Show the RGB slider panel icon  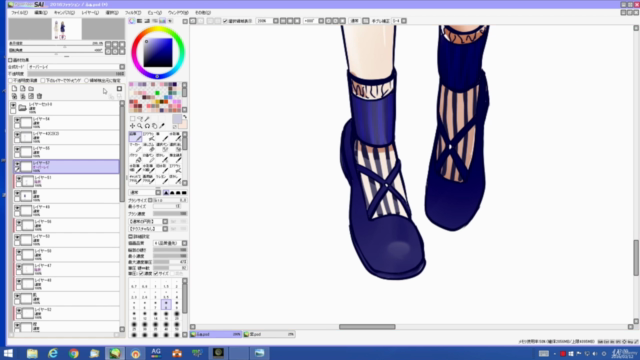point(140,21)
